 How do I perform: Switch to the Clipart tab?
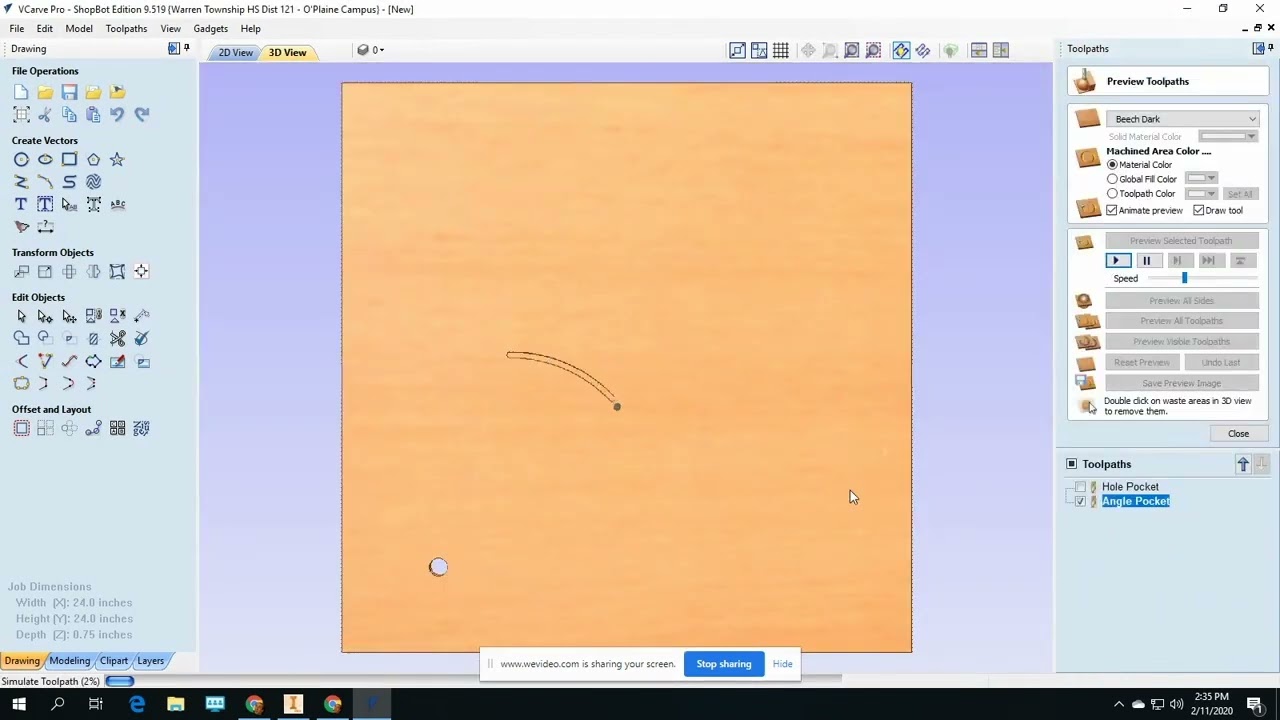(x=114, y=661)
